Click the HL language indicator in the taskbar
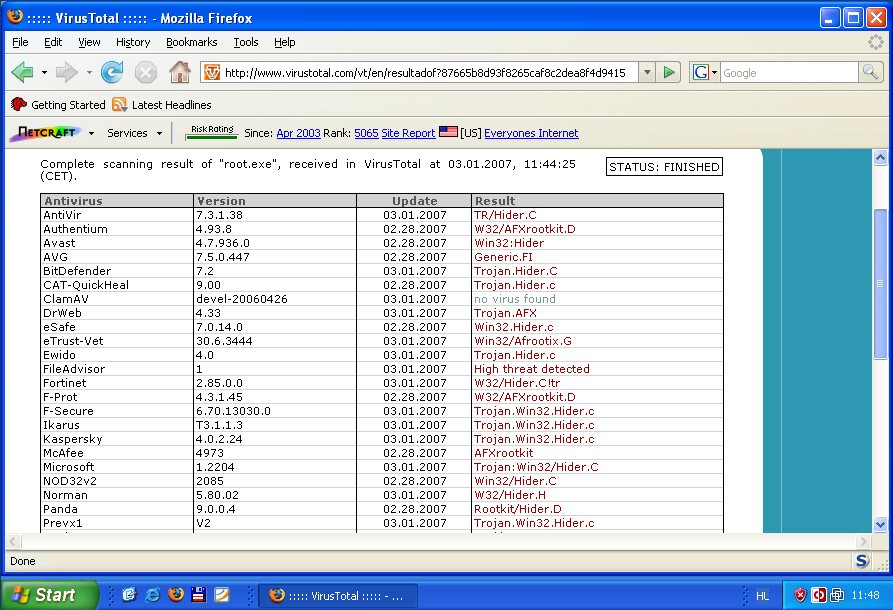Screen dimensions: 893x610 pos(762,596)
